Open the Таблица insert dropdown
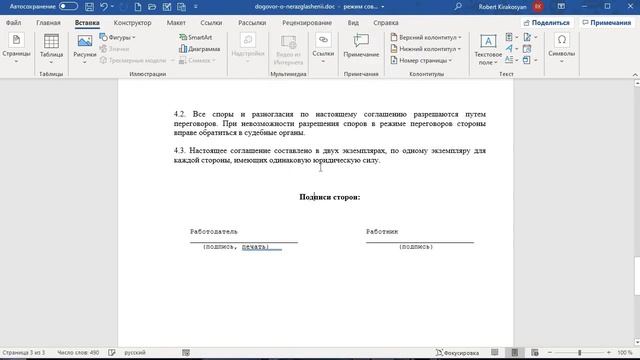This screenshot has width=640, height=360. [51, 49]
